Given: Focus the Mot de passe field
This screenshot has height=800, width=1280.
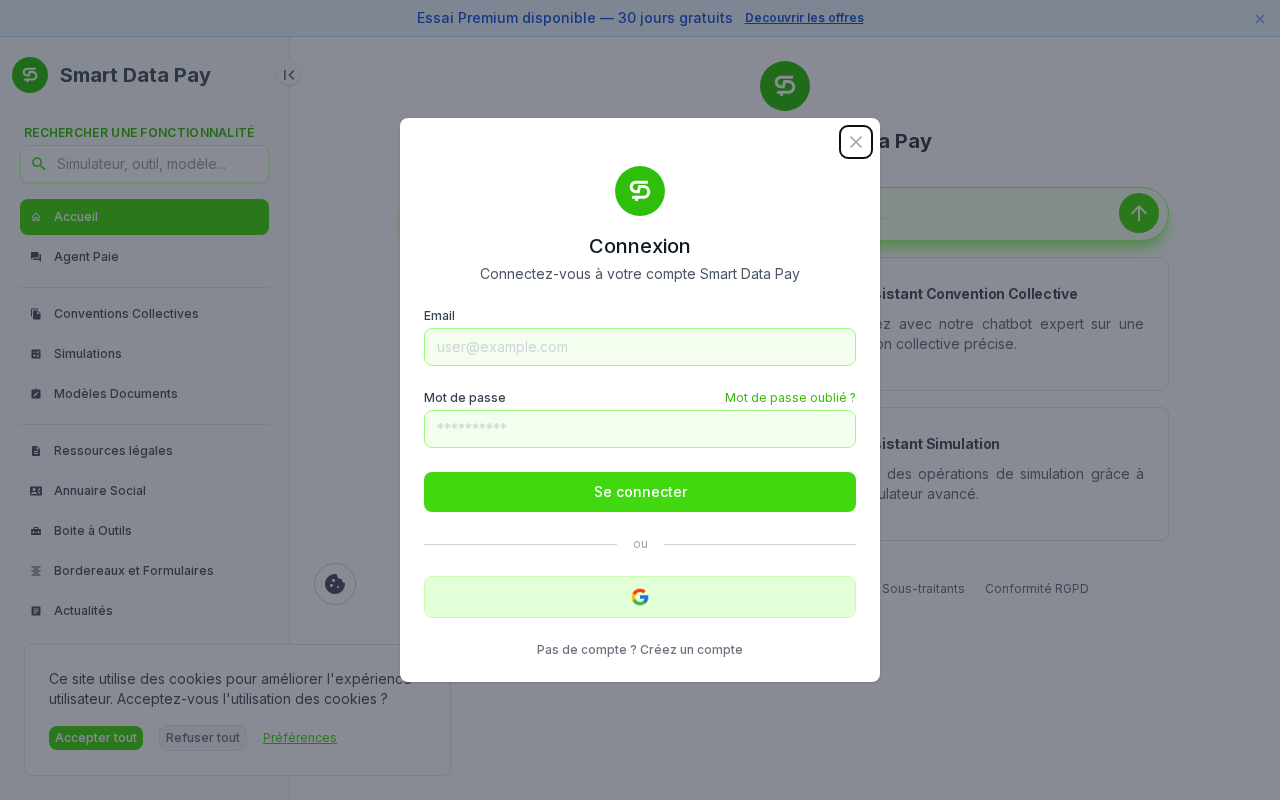Looking at the screenshot, I should click(x=640, y=429).
